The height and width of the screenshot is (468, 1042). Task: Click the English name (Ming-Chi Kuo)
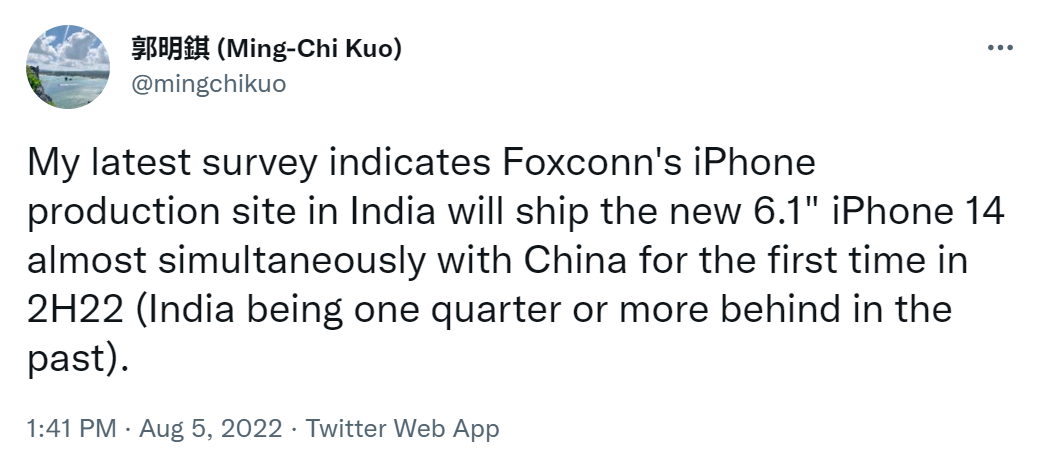[x=310, y=49]
